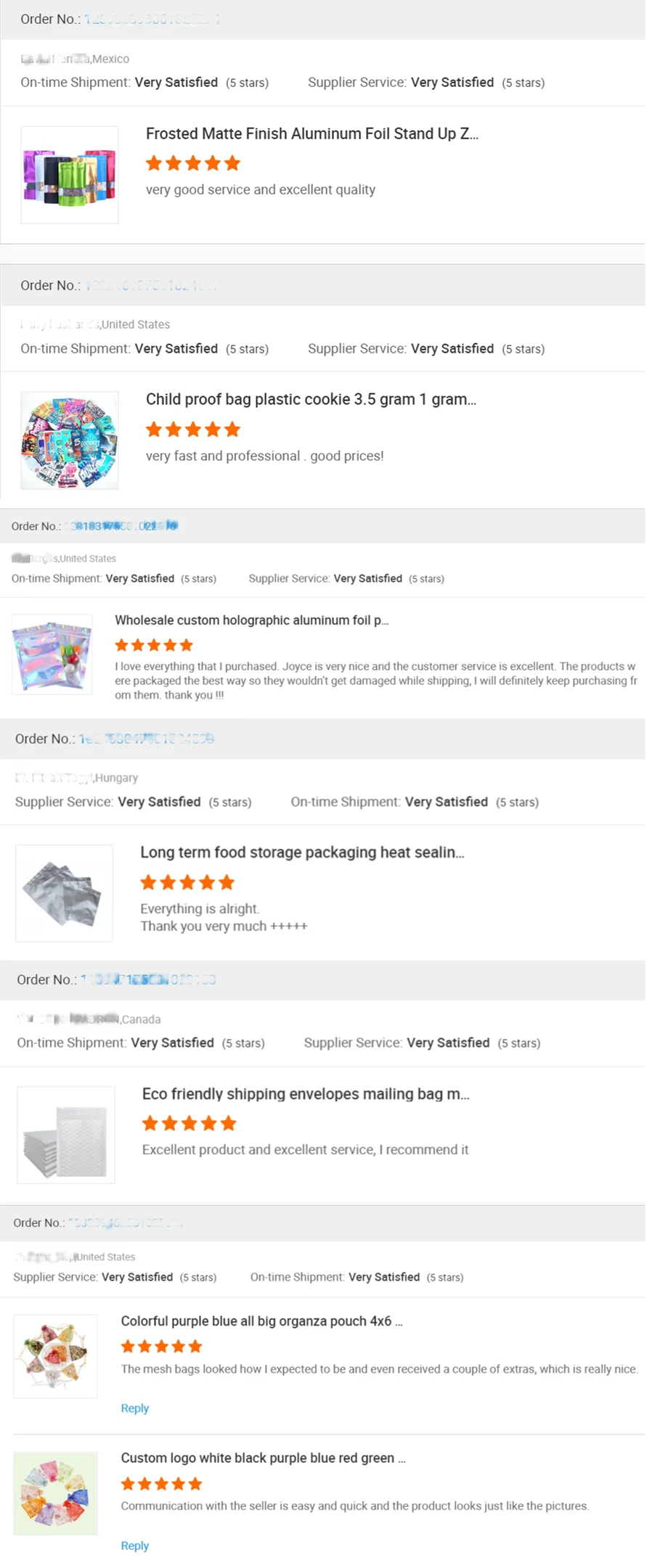Viewport: 647px width, 1568px height.
Task: Open the Custom logo organza bag thumbnail
Action: pyautogui.click(x=56, y=1493)
